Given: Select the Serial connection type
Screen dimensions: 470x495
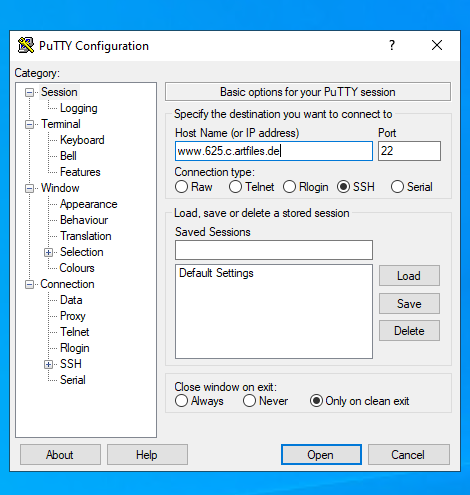Looking at the screenshot, I should tap(397, 187).
